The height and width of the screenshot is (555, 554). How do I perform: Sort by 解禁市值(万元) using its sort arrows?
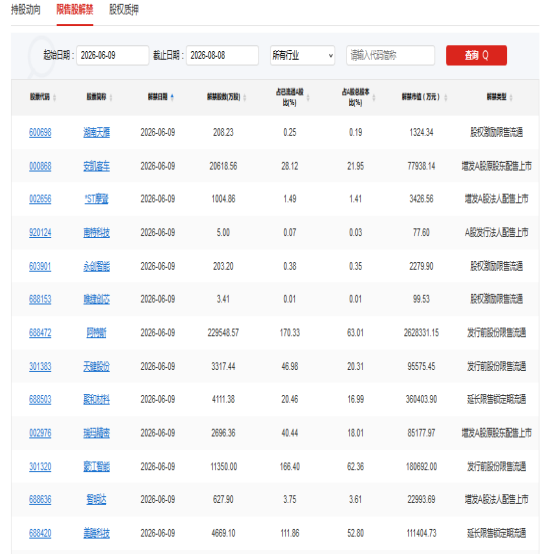[x=446, y=97]
